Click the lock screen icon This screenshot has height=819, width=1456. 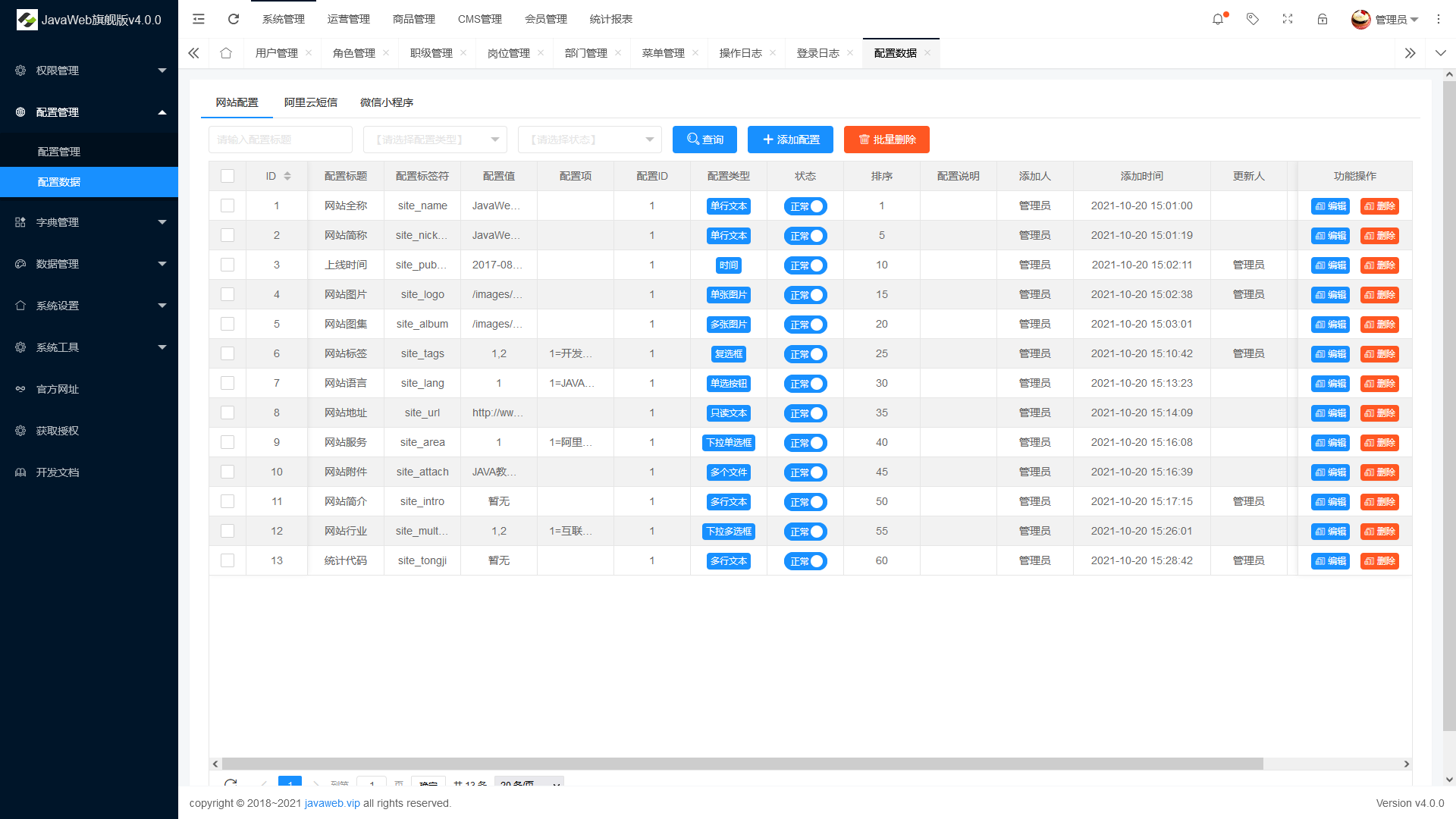coord(1323,19)
